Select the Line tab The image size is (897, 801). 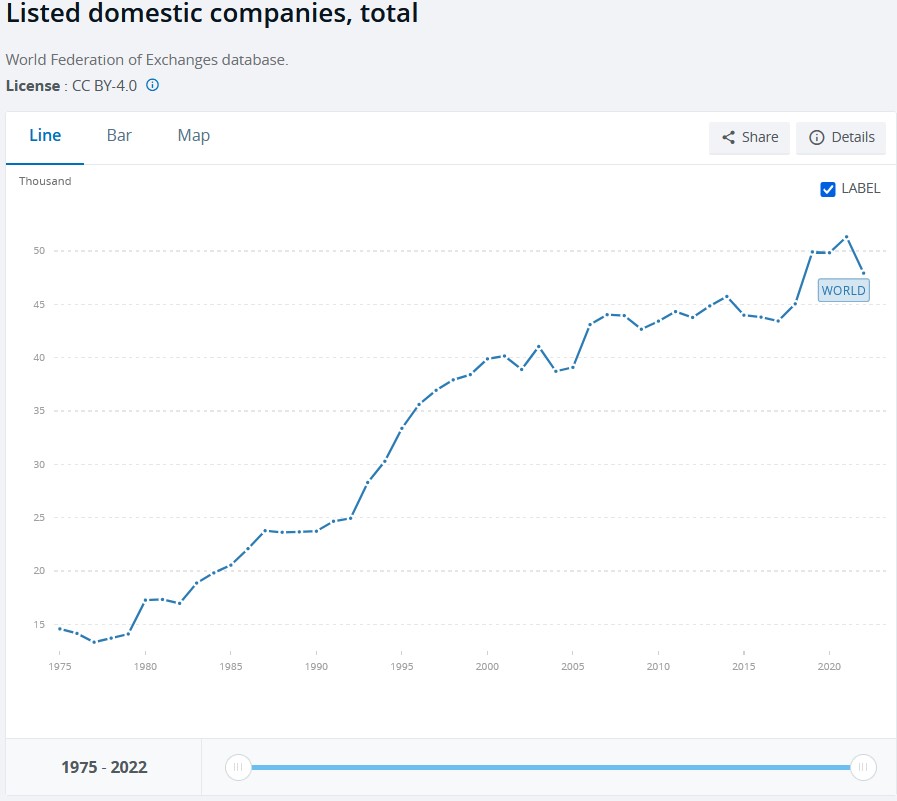(45, 136)
